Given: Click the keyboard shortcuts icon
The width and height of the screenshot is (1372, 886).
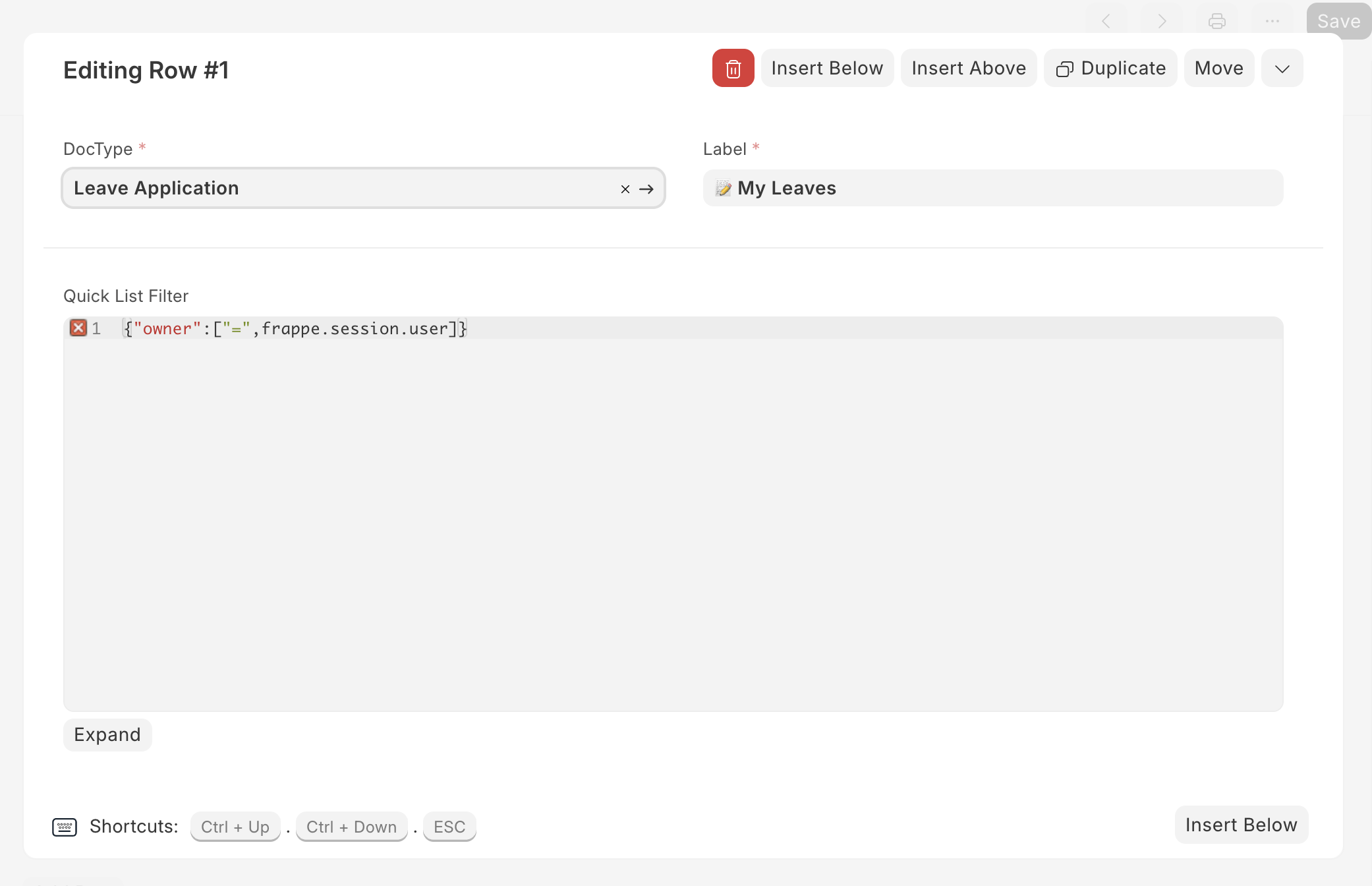Looking at the screenshot, I should 65,827.
